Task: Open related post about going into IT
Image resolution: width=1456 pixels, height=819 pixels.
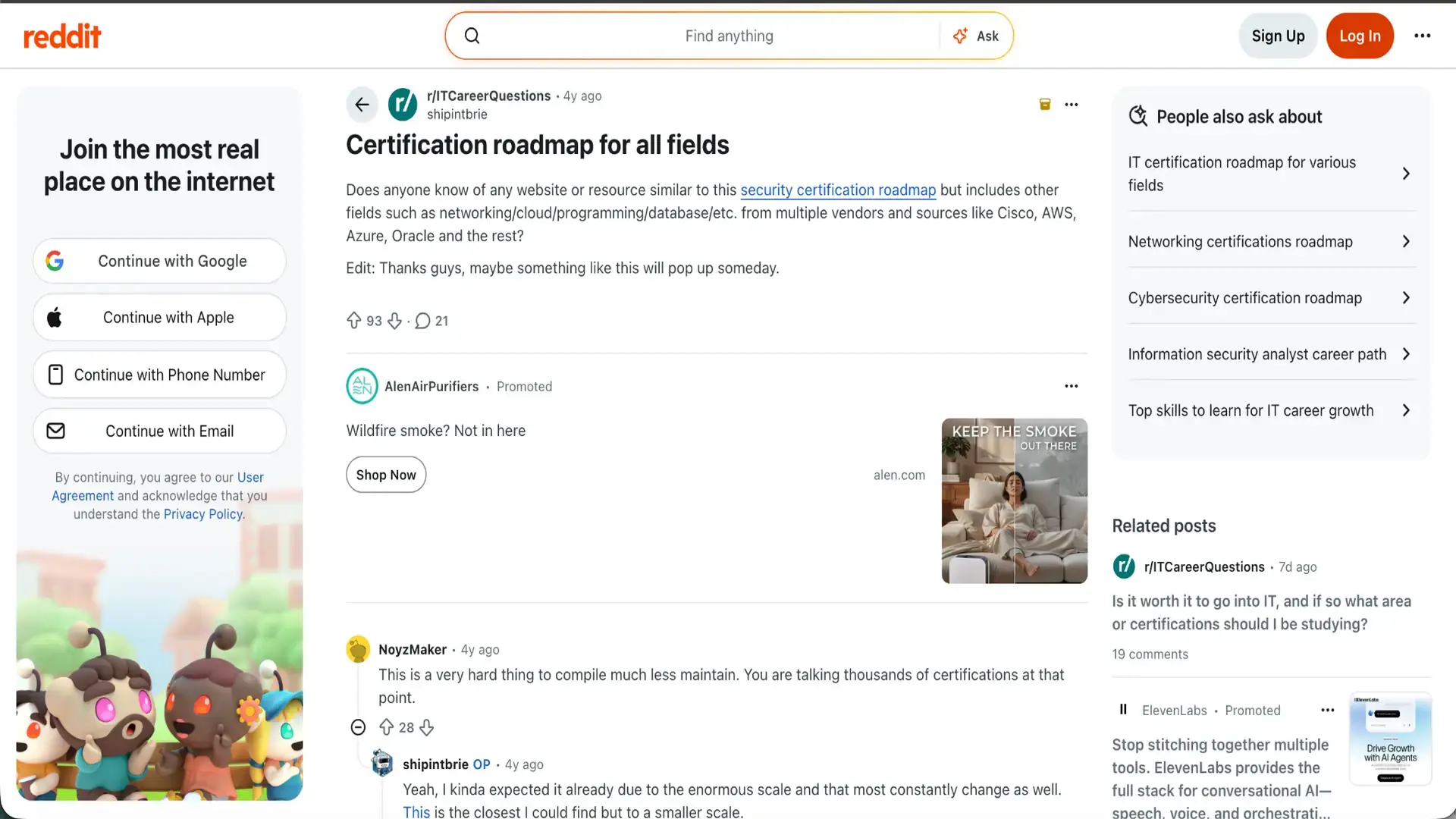Action: pos(1261,613)
